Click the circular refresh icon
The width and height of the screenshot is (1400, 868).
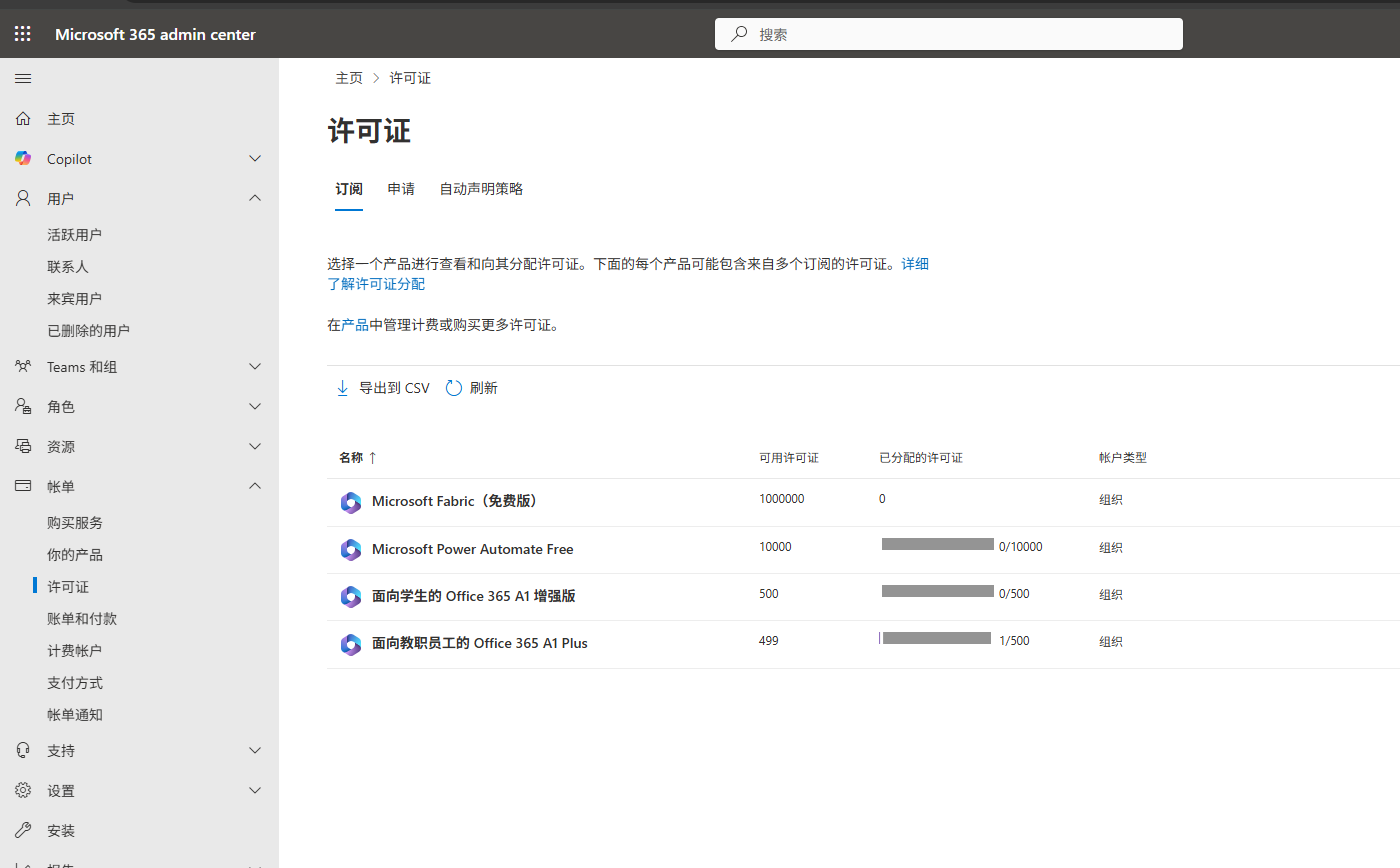coord(454,388)
